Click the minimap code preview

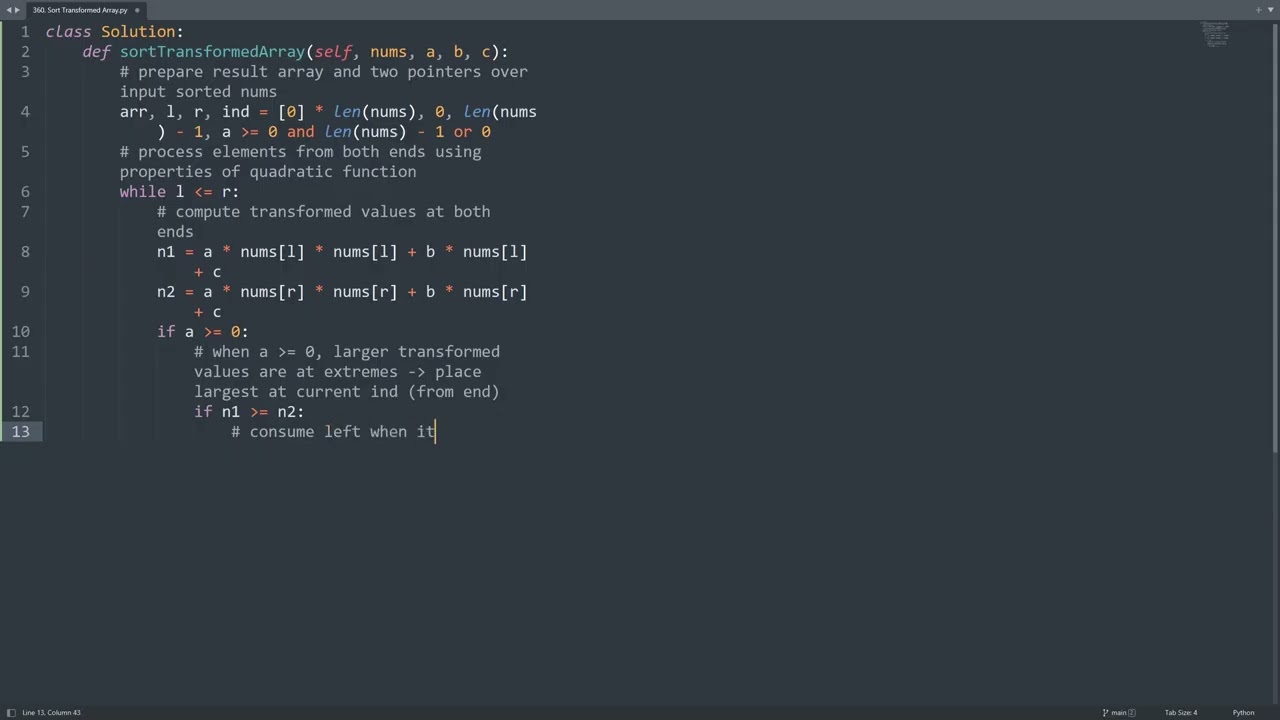click(x=1215, y=34)
